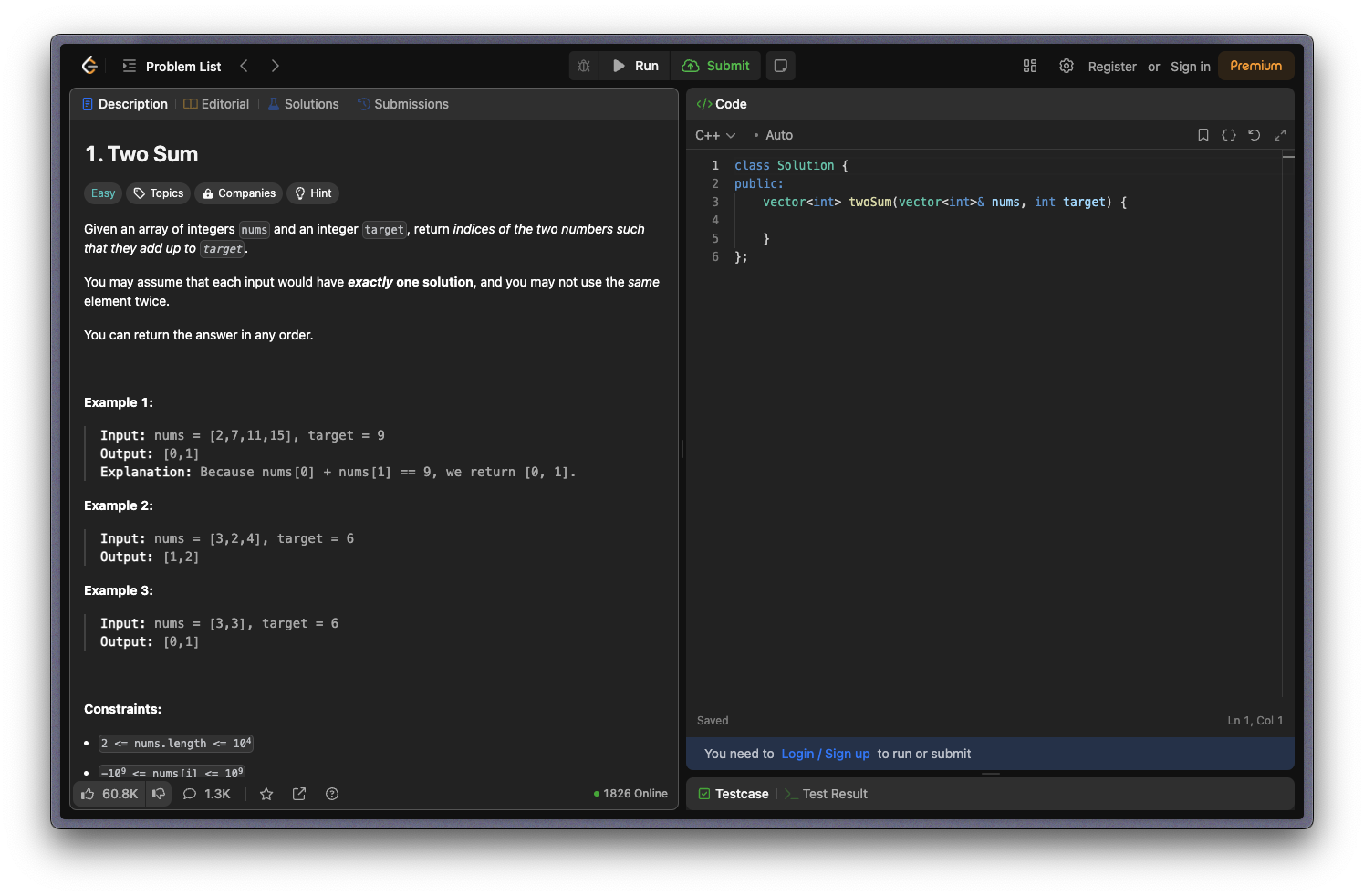Image resolution: width=1364 pixels, height=896 pixels.
Task: Switch to the Submissions tab
Action: pyautogui.click(x=403, y=104)
